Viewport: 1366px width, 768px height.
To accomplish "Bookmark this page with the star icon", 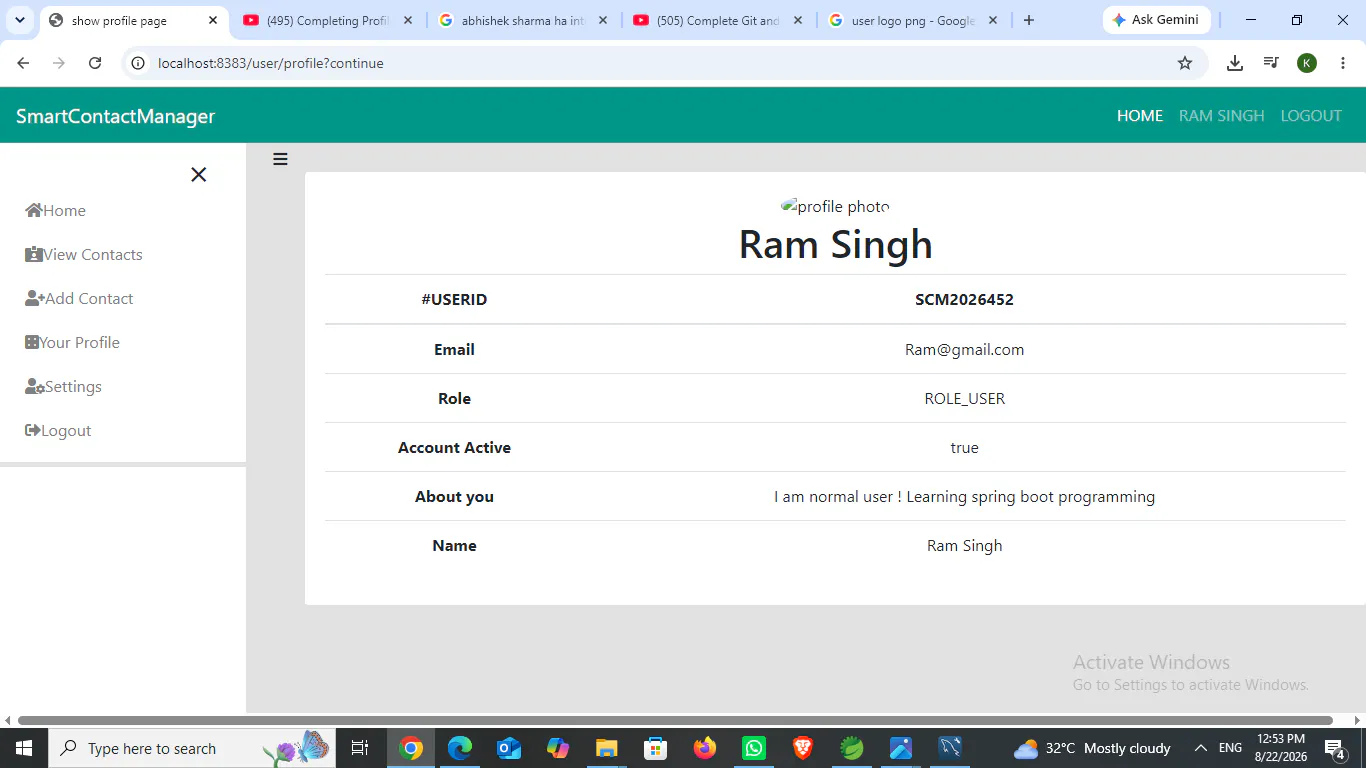I will click(x=1185, y=63).
